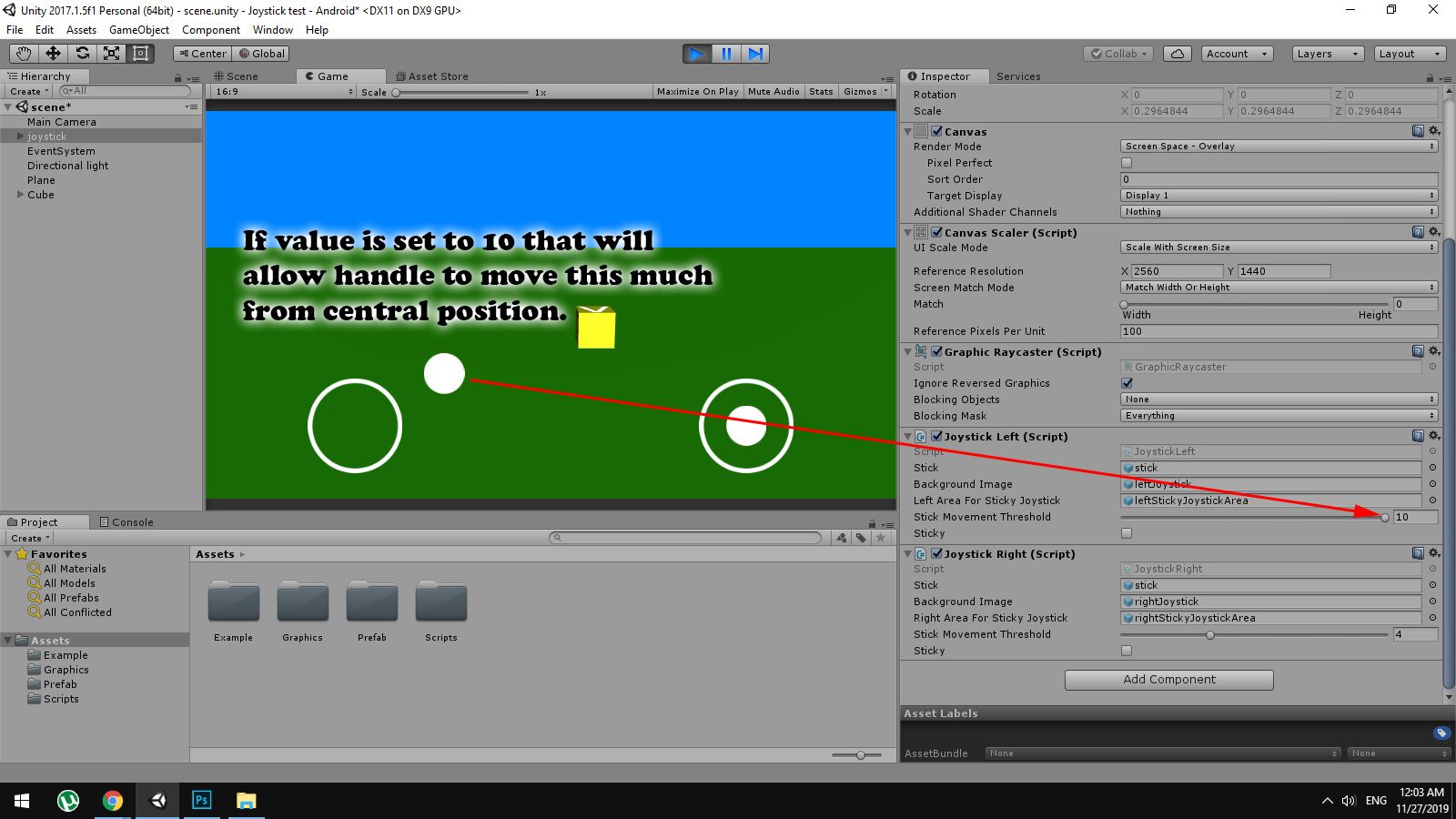Toggle Mute Audio in Game view

pos(773,91)
